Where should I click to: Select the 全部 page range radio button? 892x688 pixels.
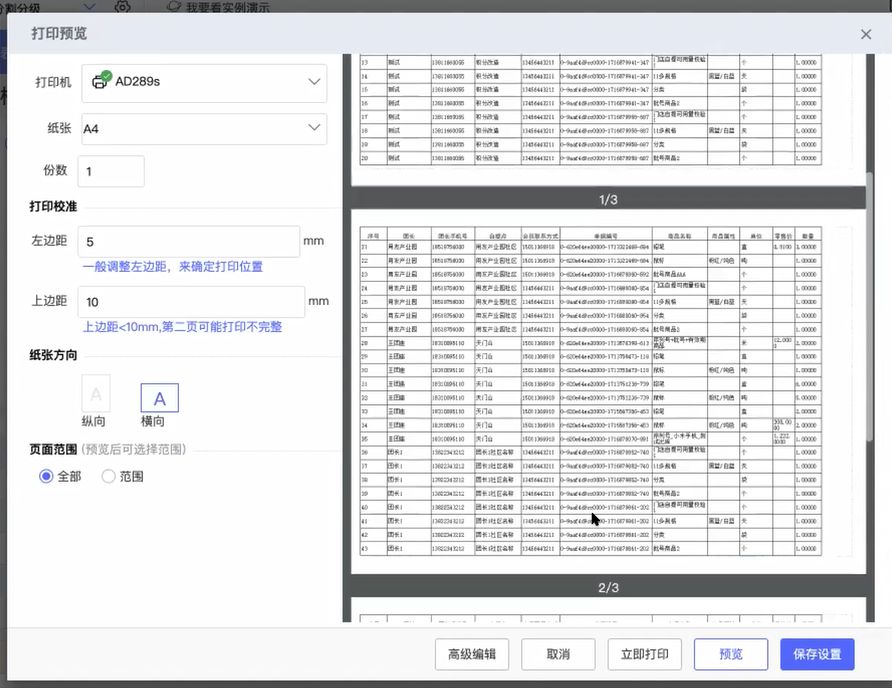46,477
